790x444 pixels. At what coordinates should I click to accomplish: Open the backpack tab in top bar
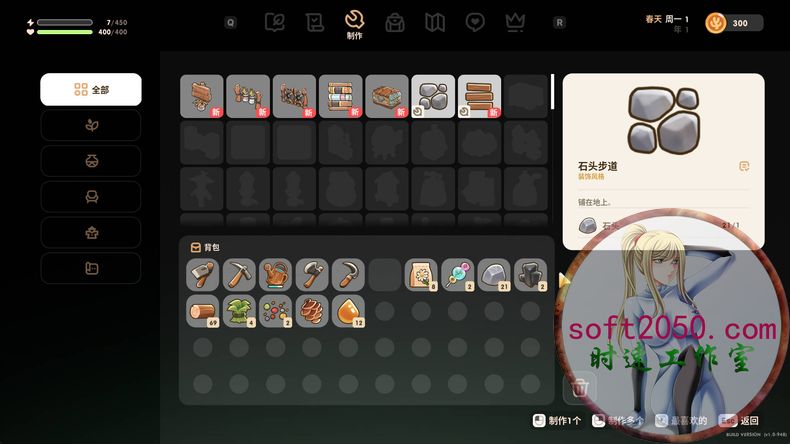click(394, 22)
